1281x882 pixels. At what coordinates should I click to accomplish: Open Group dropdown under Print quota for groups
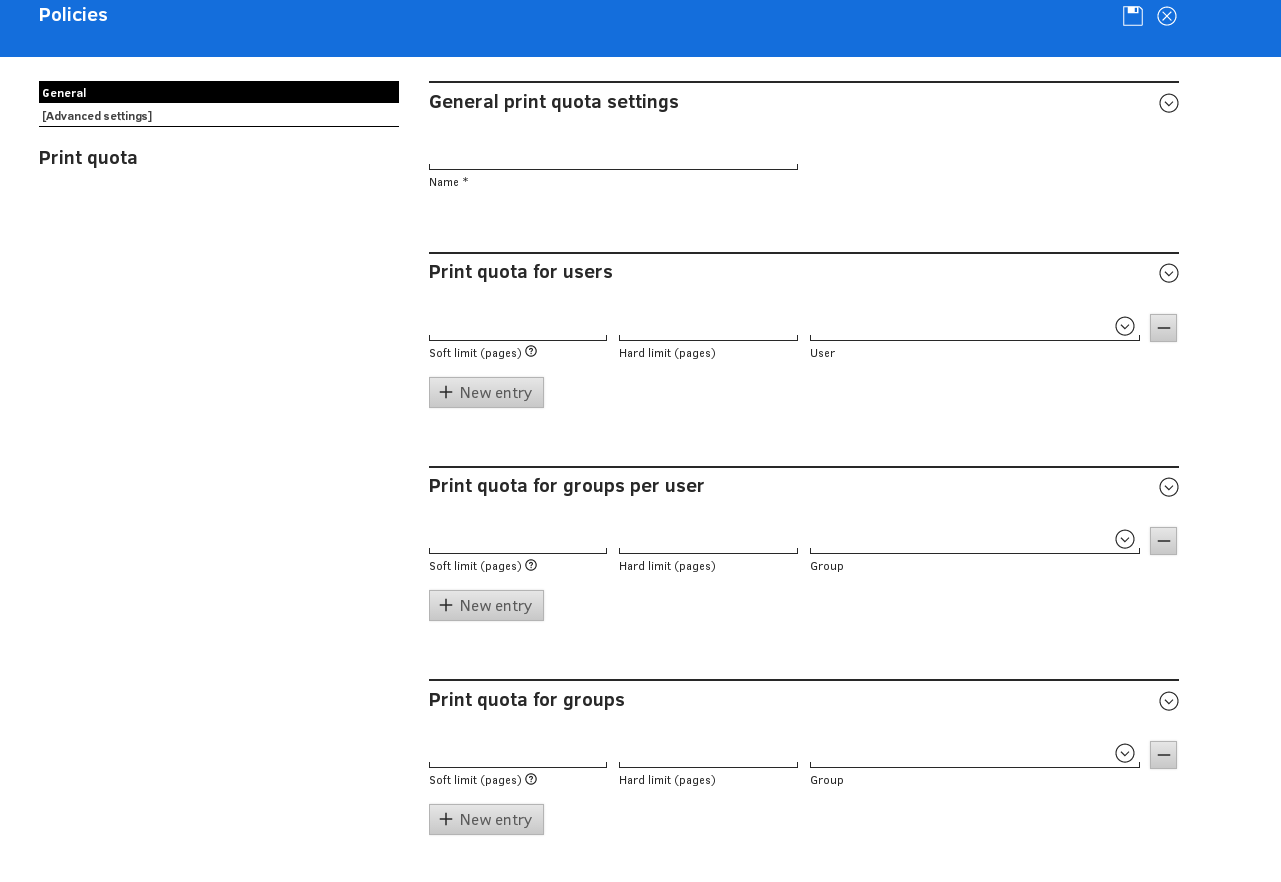(x=1124, y=753)
